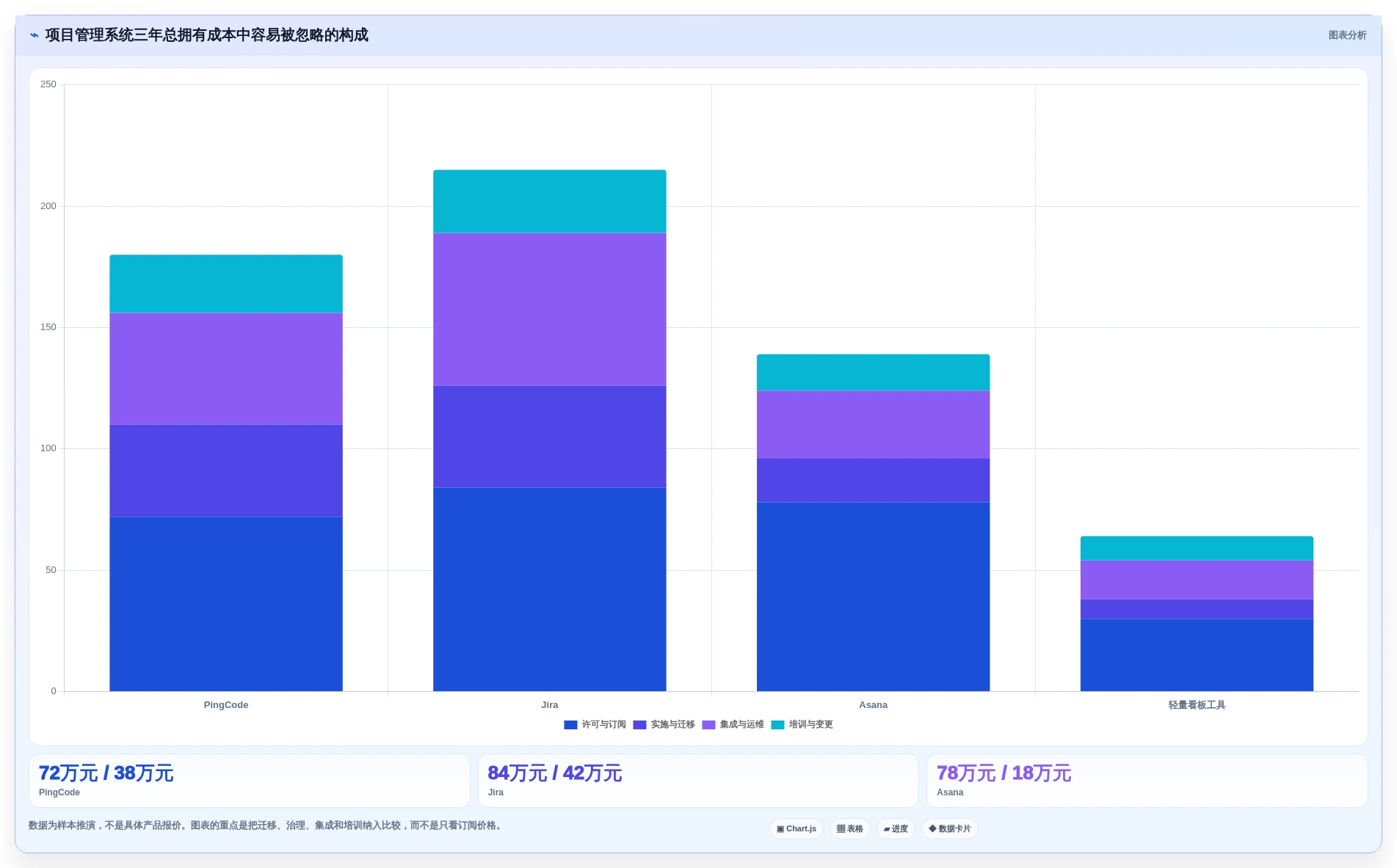Click the Asana x-axis label
This screenshot has height=868, width=1397.
pos(874,705)
